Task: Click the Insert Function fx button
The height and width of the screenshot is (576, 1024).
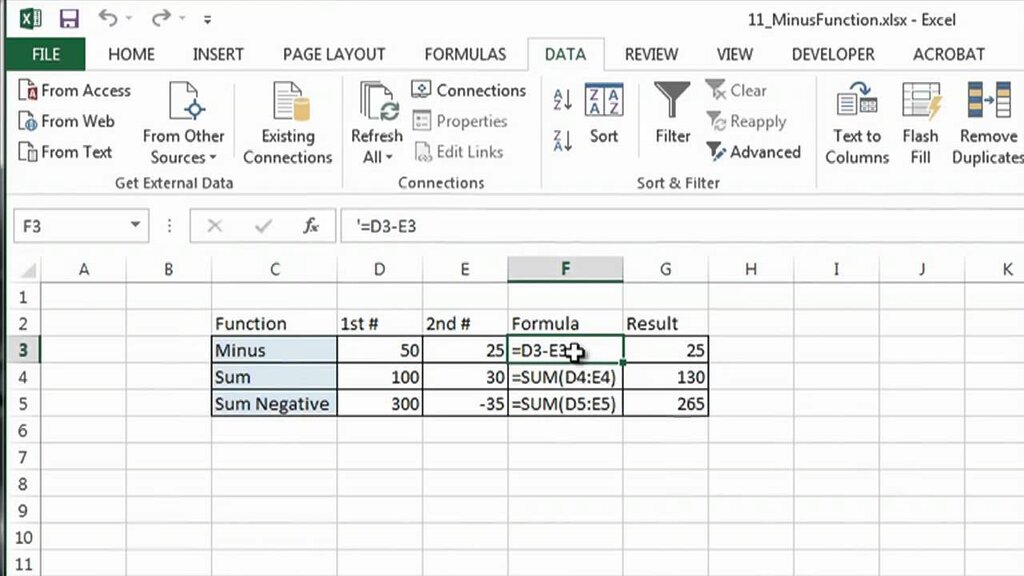Action: tap(311, 226)
